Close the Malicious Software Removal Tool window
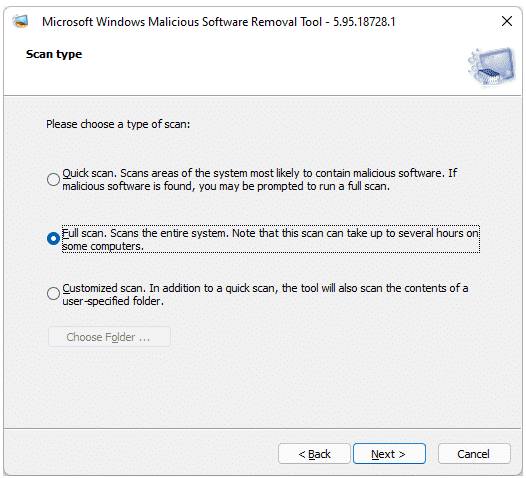Image resolution: width=526 pixels, height=478 pixels. [x=507, y=21]
